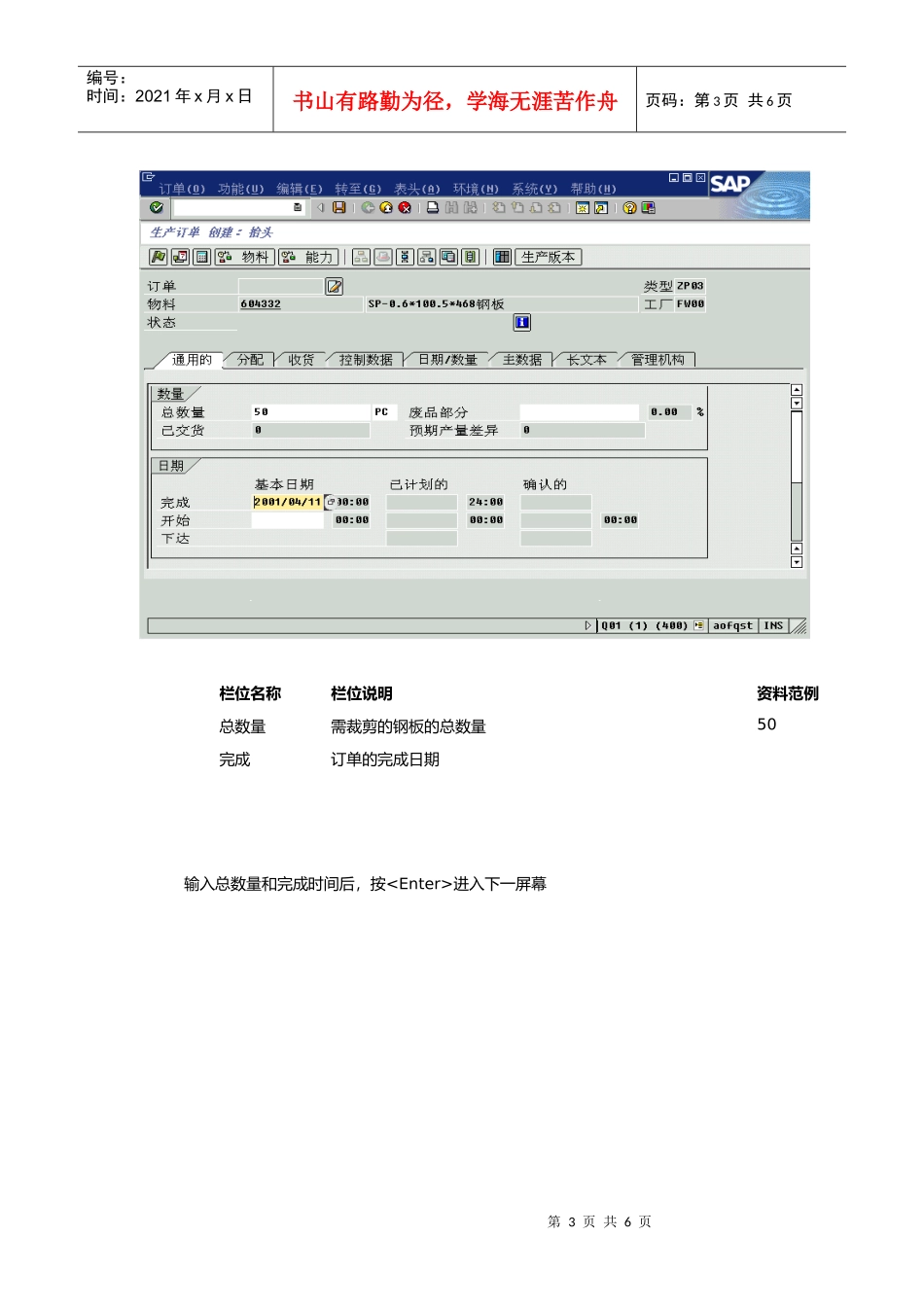Switch to the 分配 tab

[250, 360]
